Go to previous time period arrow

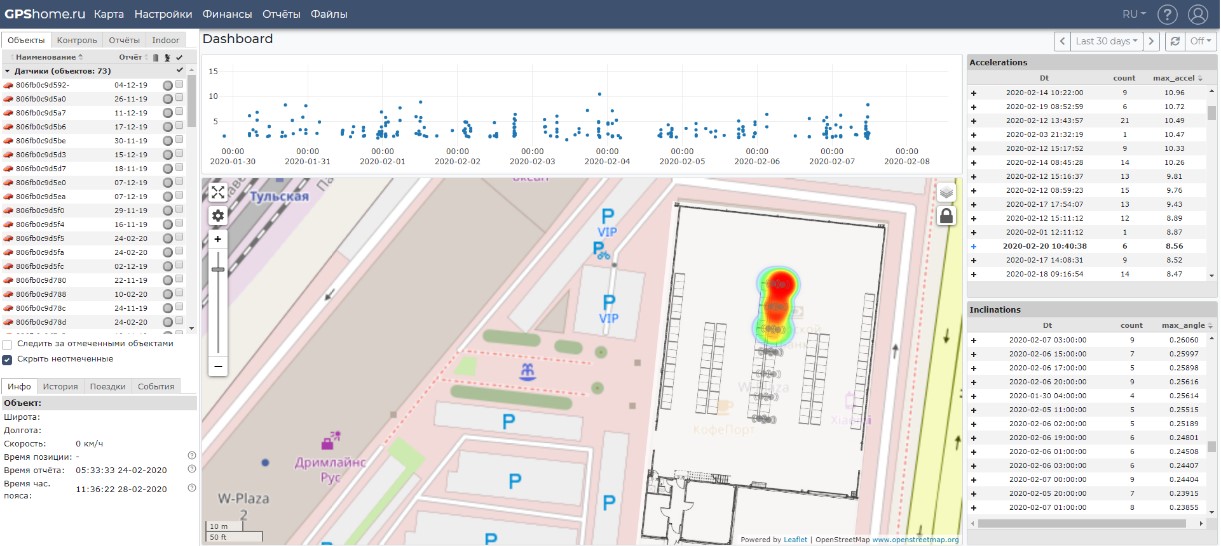tap(1062, 41)
